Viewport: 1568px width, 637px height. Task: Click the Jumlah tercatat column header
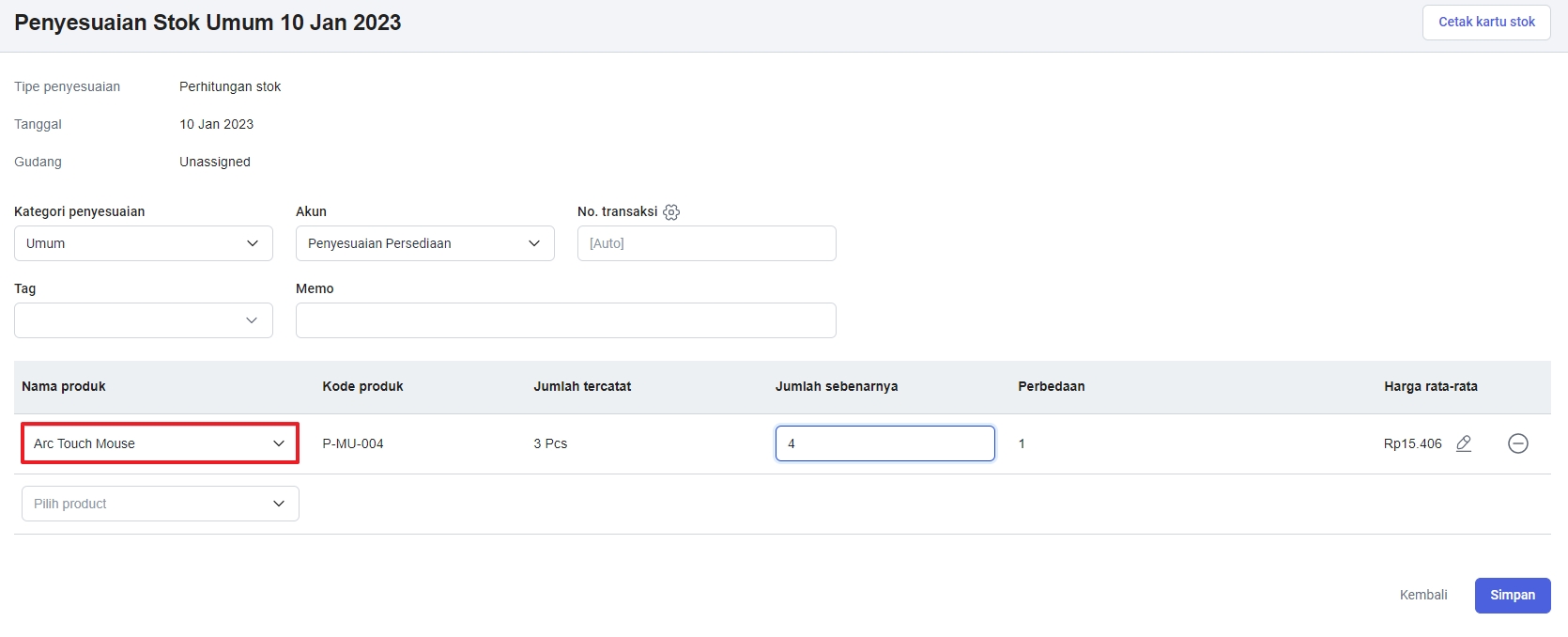582,386
